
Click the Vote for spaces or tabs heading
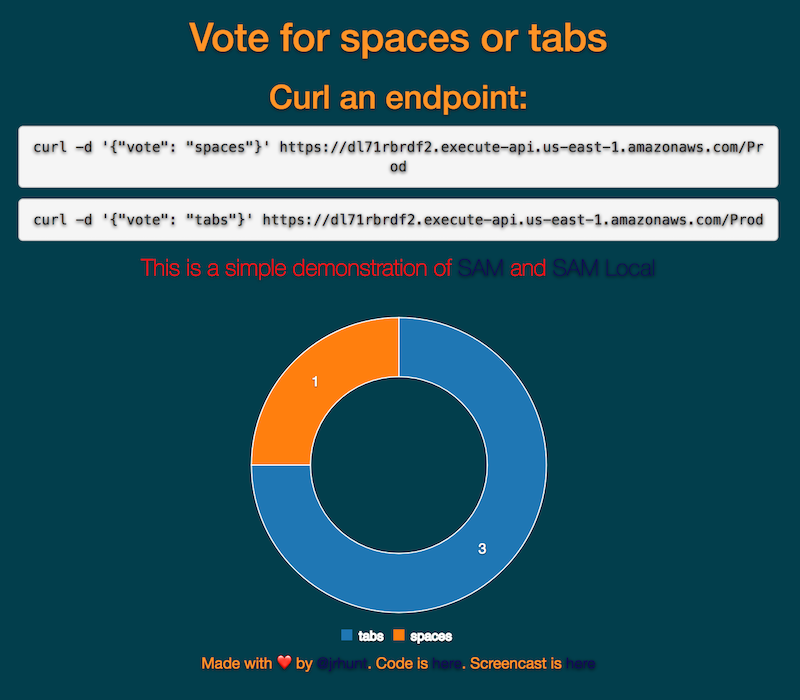(398, 38)
